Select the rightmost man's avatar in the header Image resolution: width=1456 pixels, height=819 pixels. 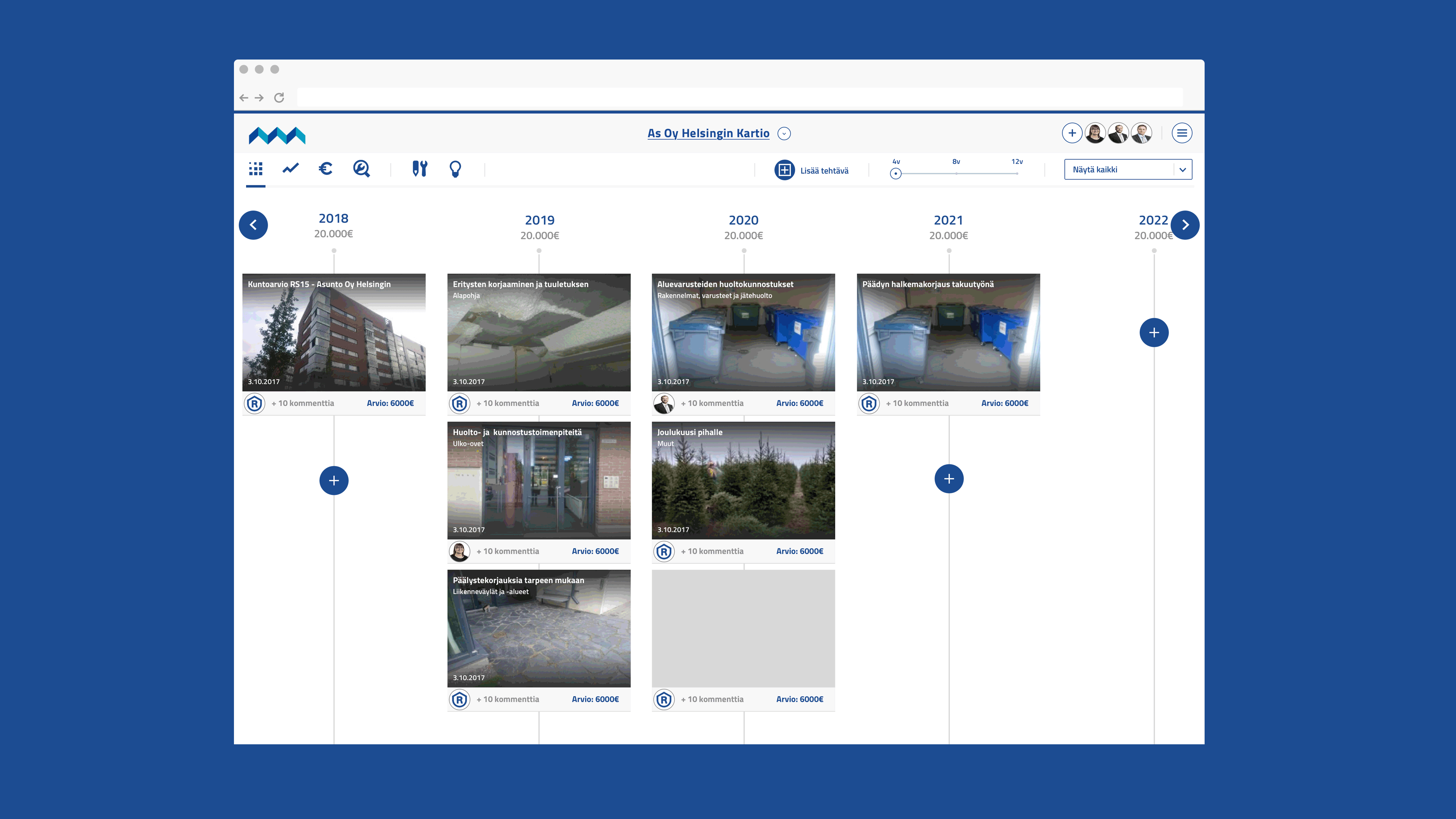click(x=1141, y=133)
